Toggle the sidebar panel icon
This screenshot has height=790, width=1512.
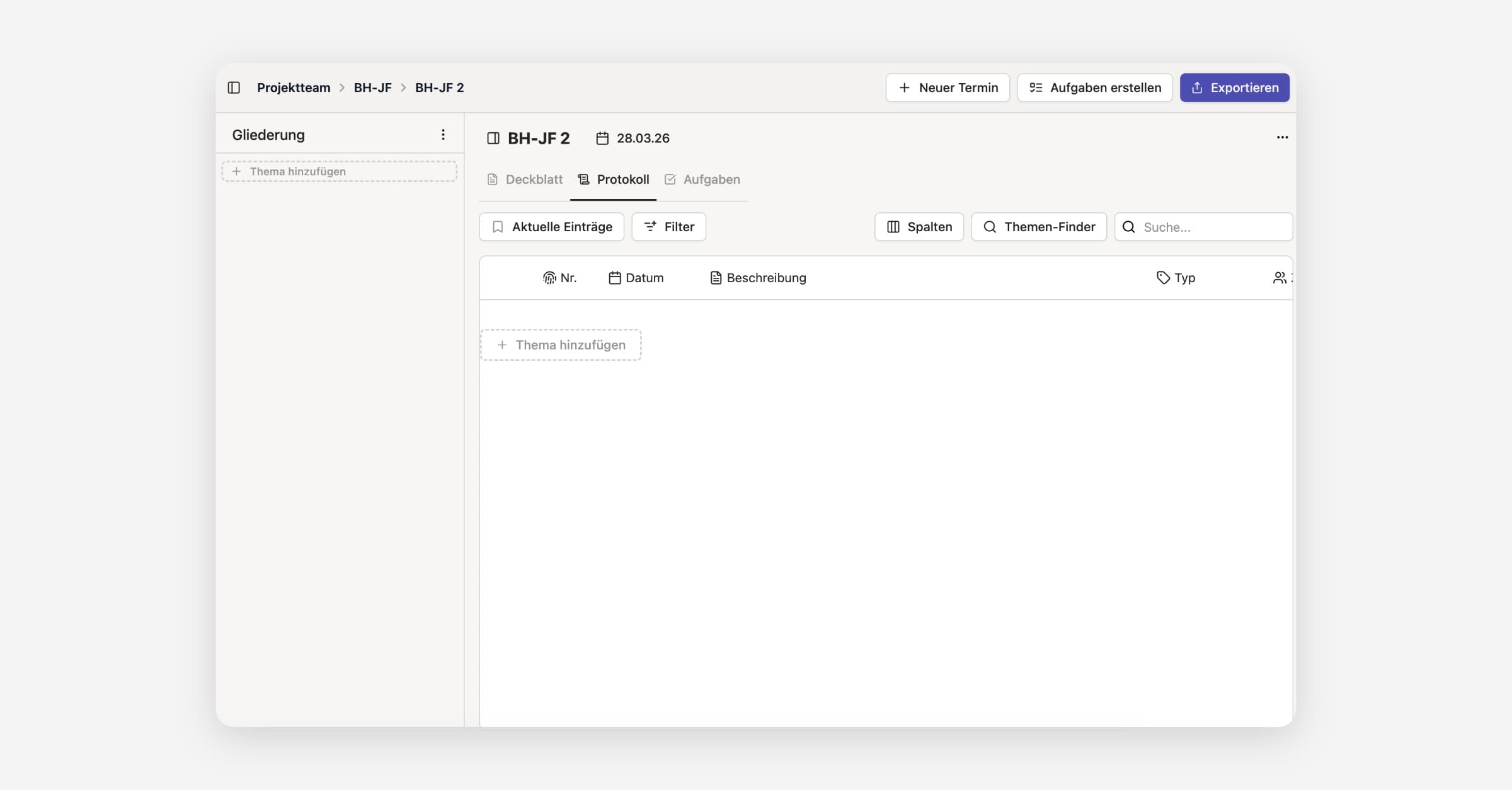pyautogui.click(x=234, y=88)
